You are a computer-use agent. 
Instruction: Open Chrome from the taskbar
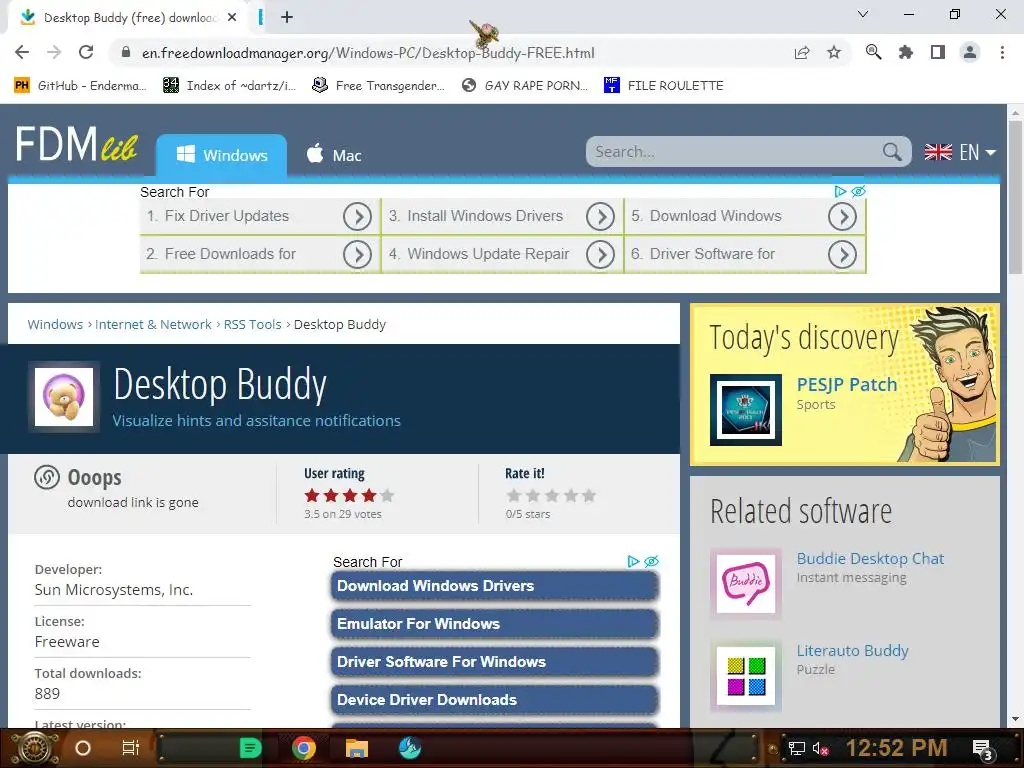pos(304,748)
